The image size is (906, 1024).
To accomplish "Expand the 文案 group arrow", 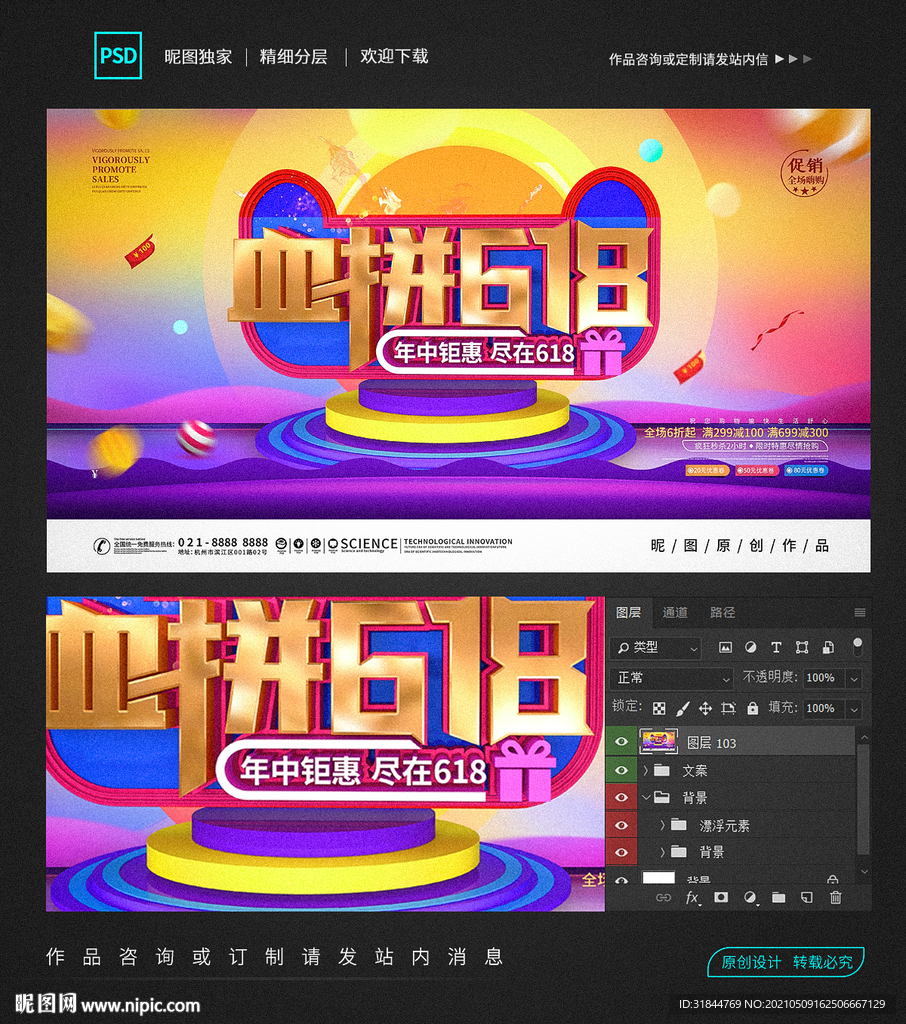I will pos(645,770).
